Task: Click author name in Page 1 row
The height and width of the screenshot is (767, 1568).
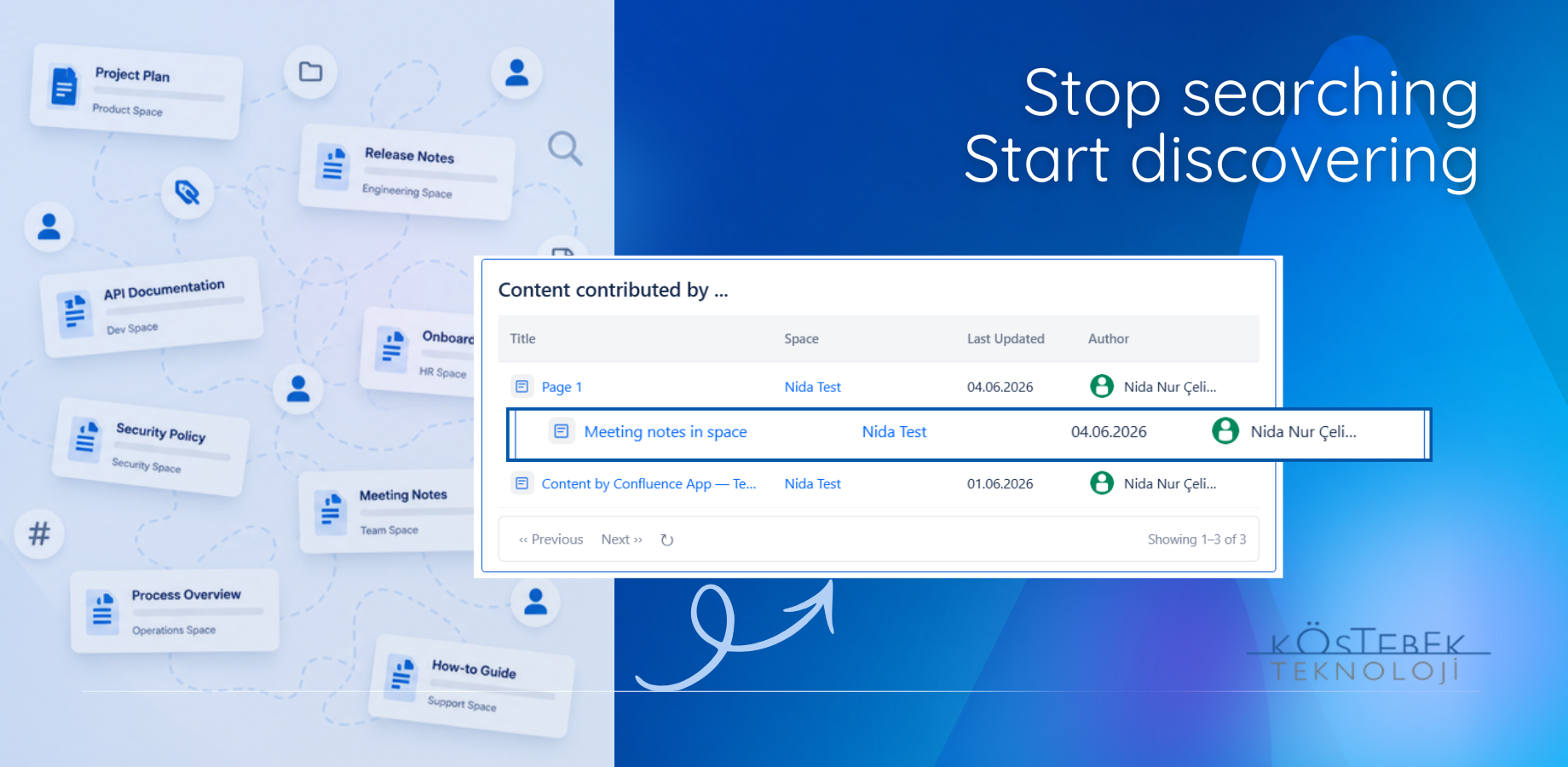Action: click(1170, 387)
